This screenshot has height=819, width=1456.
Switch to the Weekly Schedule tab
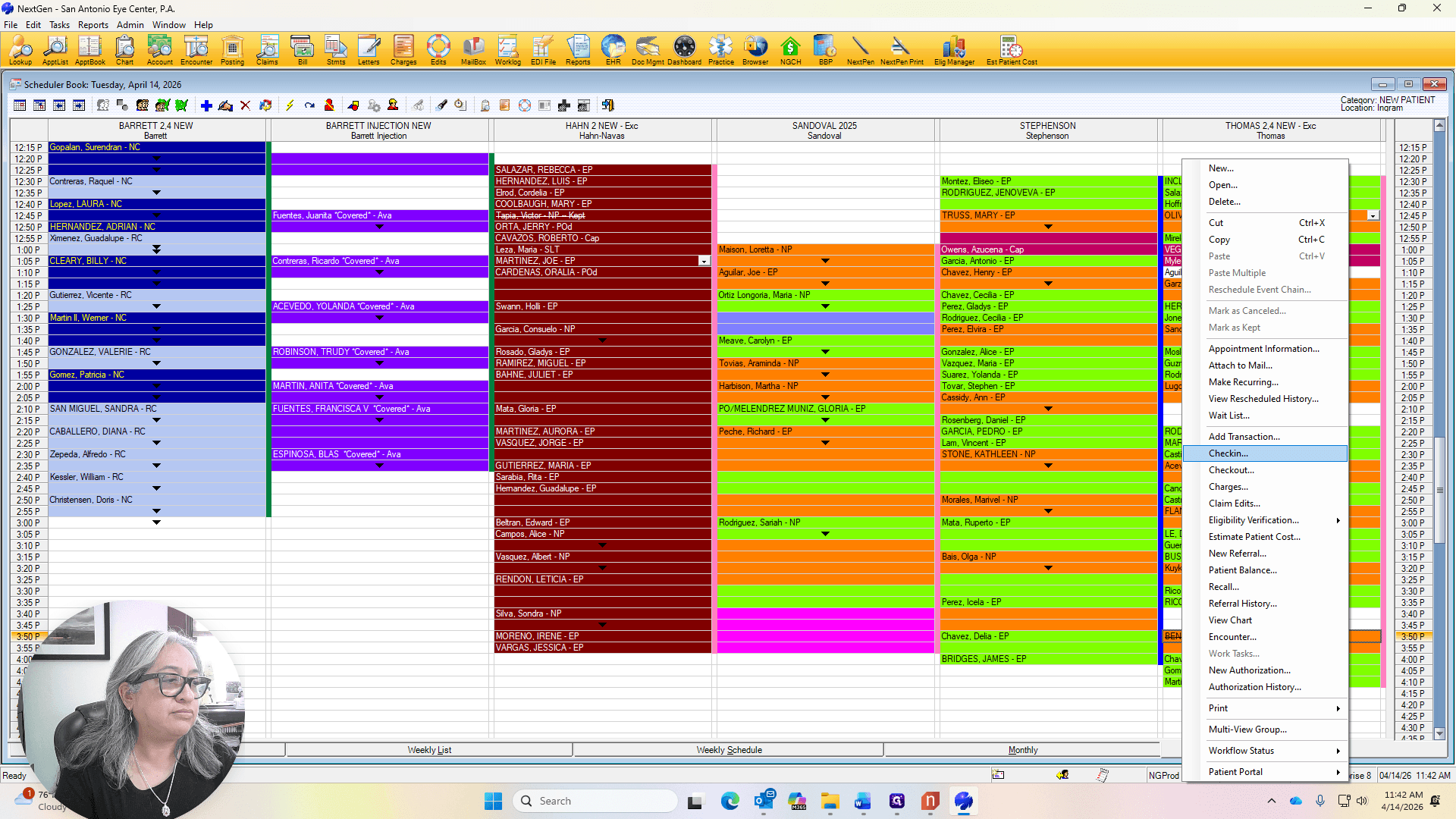coord(729,750)
